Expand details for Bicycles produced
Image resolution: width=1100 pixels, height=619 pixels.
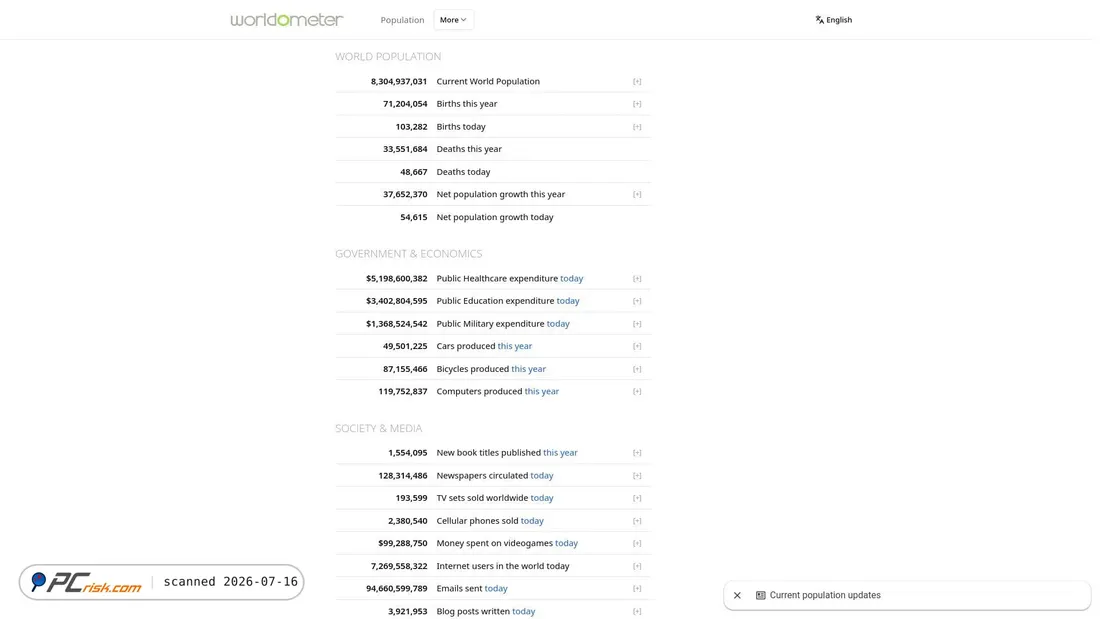637,369
